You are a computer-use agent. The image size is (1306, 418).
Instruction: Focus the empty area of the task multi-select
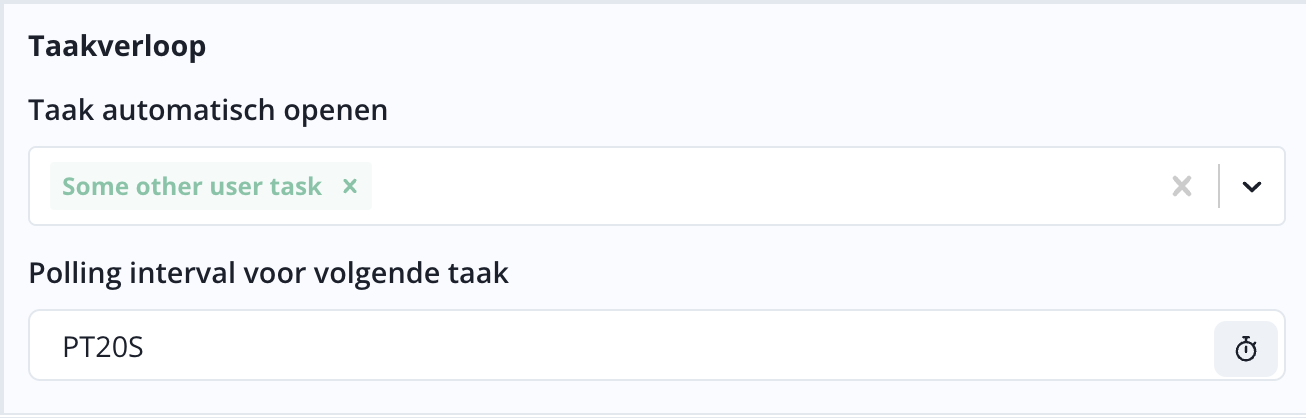point(760,186)
